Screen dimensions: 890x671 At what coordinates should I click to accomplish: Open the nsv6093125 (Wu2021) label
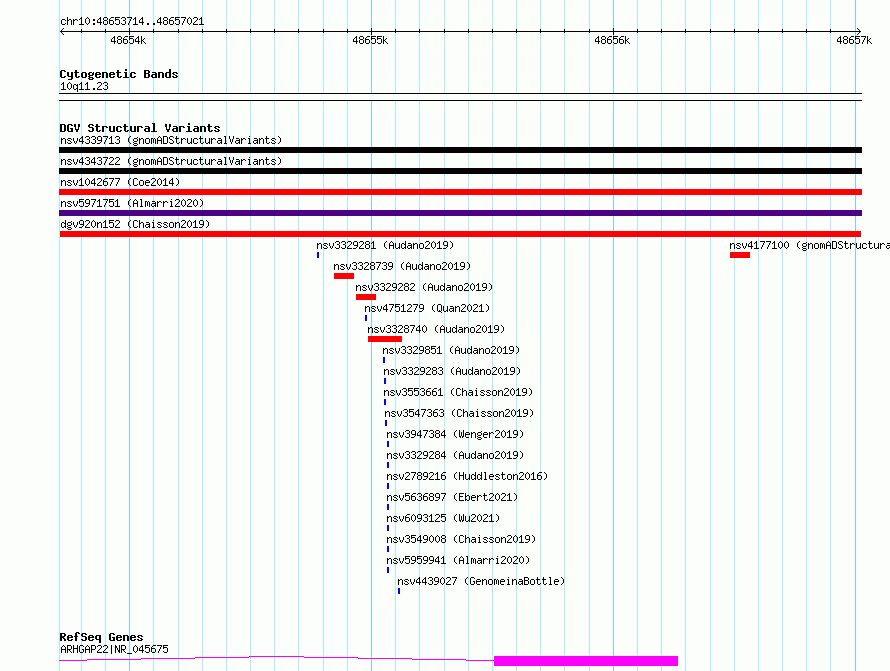pyautogui.click(x=443, y=518)
